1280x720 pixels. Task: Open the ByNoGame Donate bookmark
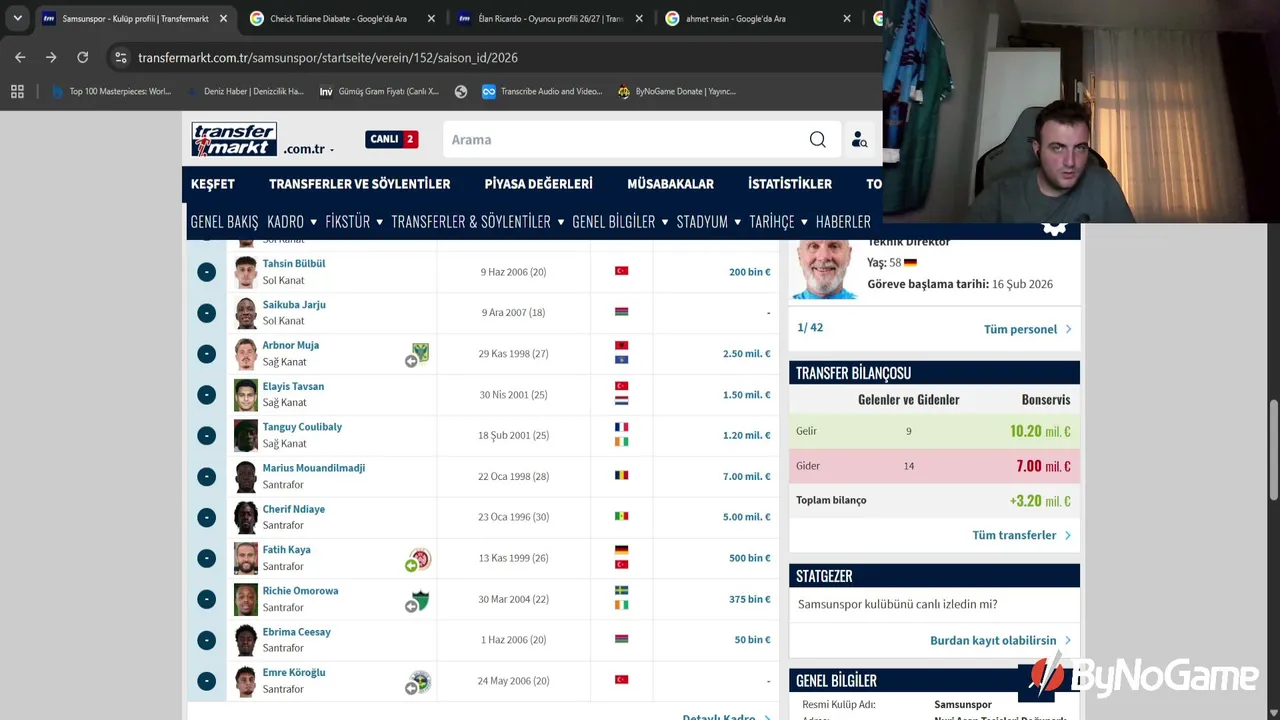pos(677,91)
